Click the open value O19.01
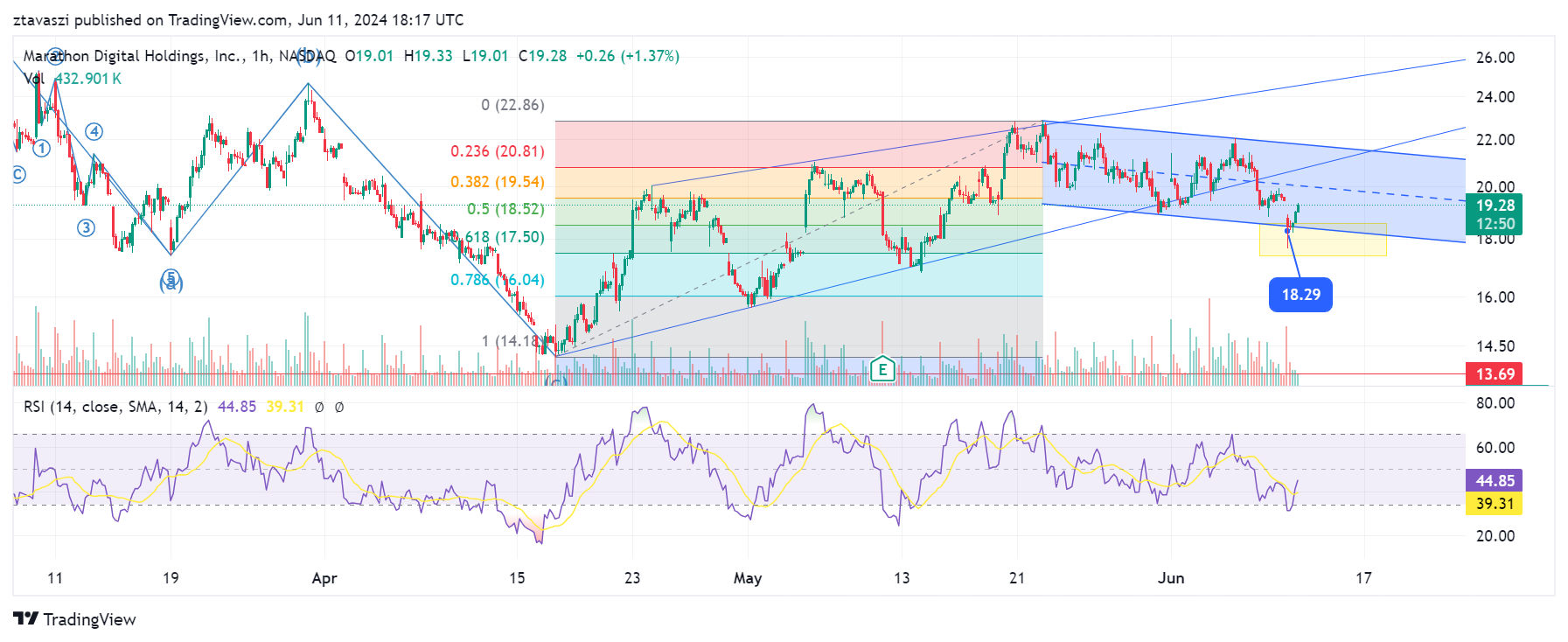Image resolution: width=1568 pixels, height=642 pixels. pos(369,56)
